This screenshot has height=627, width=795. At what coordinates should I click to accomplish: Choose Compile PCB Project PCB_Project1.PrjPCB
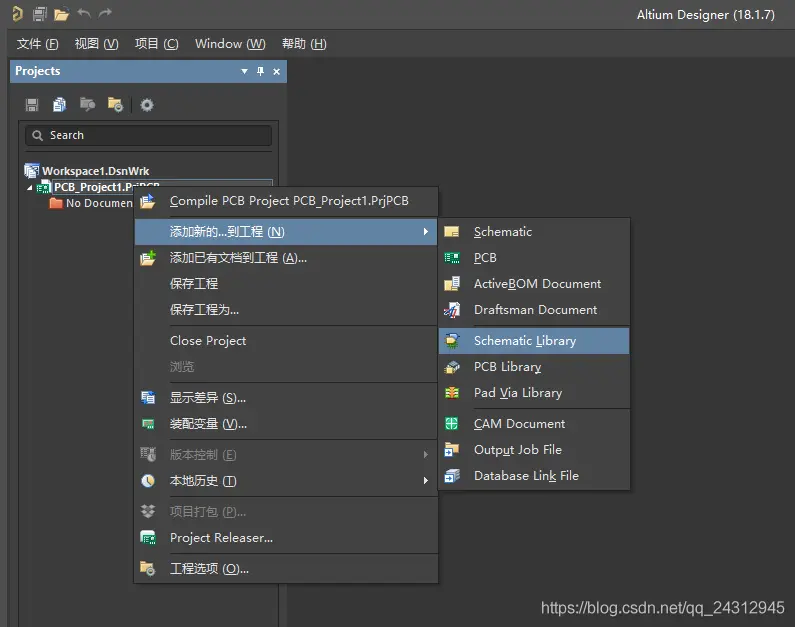point(285,201)
